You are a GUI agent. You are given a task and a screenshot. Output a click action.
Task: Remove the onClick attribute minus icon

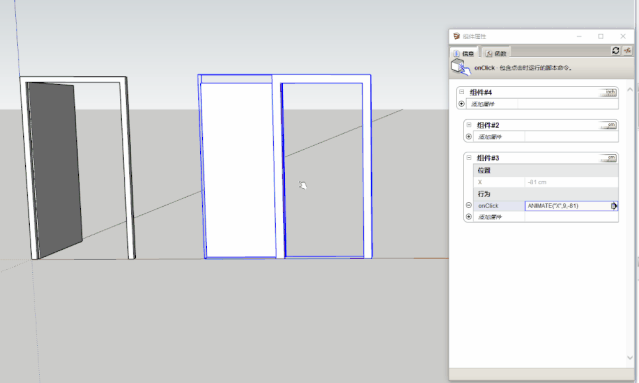pos(469,205)
